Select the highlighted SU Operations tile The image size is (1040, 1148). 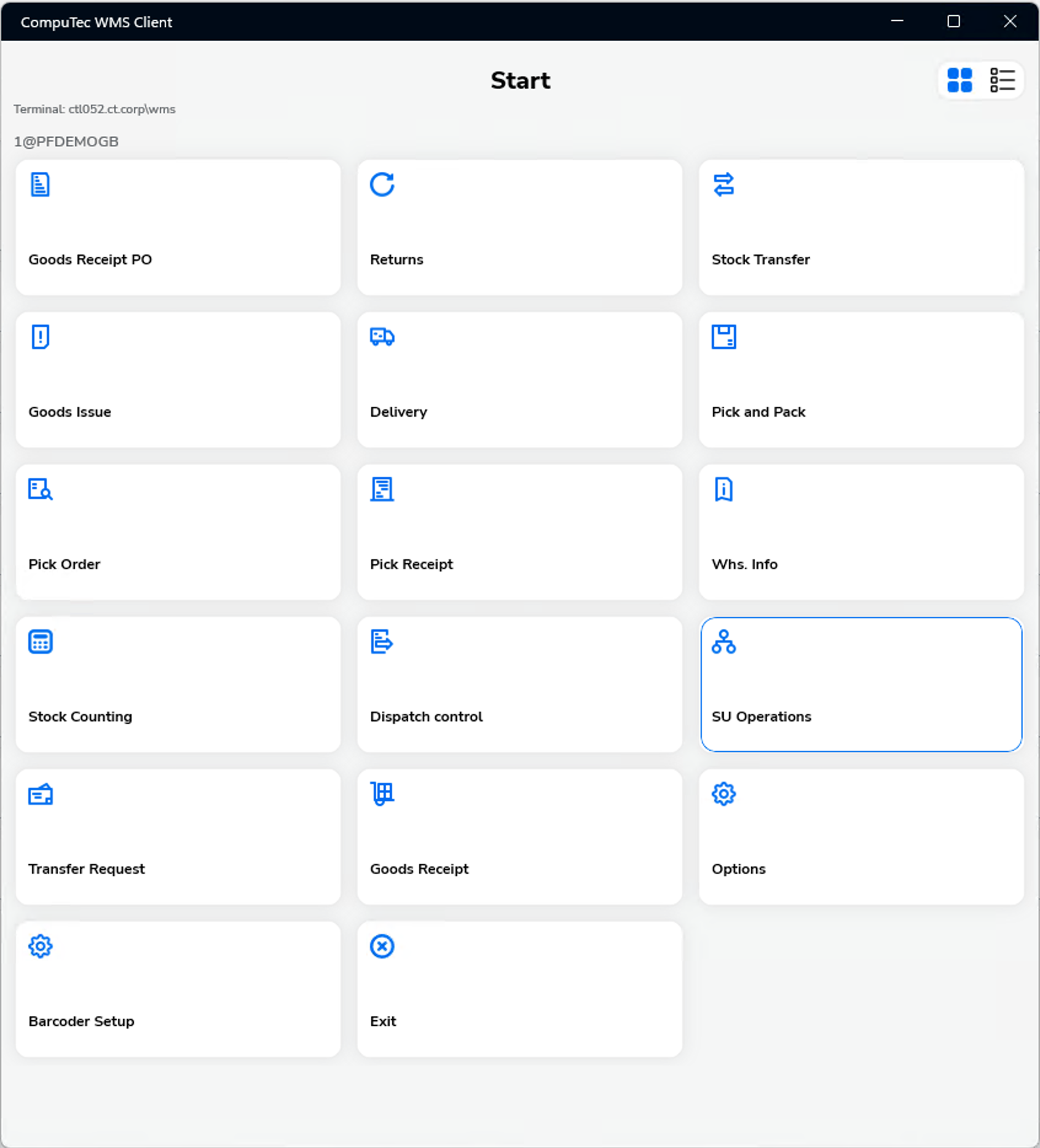(861, 684)
